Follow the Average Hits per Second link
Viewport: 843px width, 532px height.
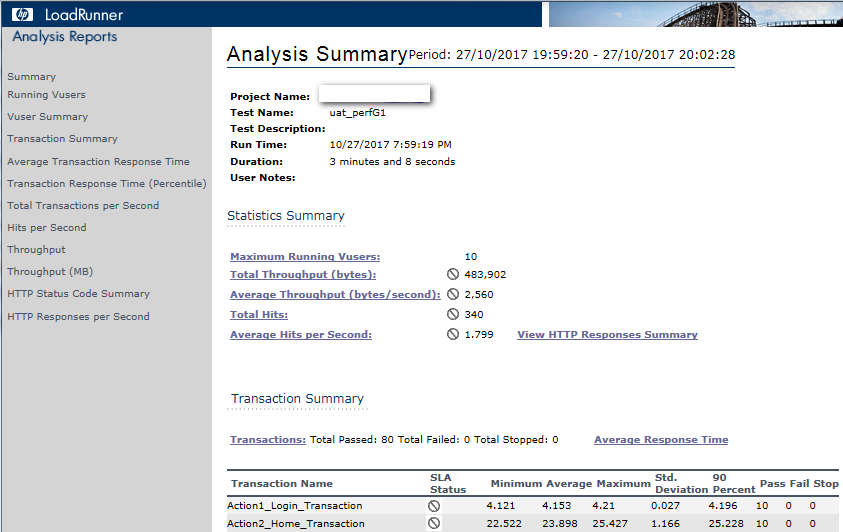point(301,334)
